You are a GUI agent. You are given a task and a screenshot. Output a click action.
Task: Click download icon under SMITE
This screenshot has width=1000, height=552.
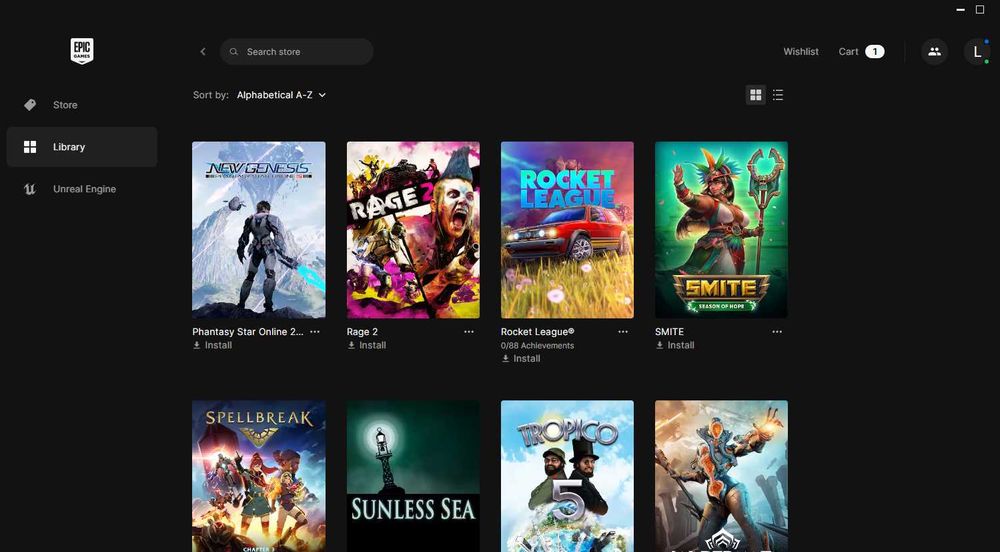click(x=659, y=345)
